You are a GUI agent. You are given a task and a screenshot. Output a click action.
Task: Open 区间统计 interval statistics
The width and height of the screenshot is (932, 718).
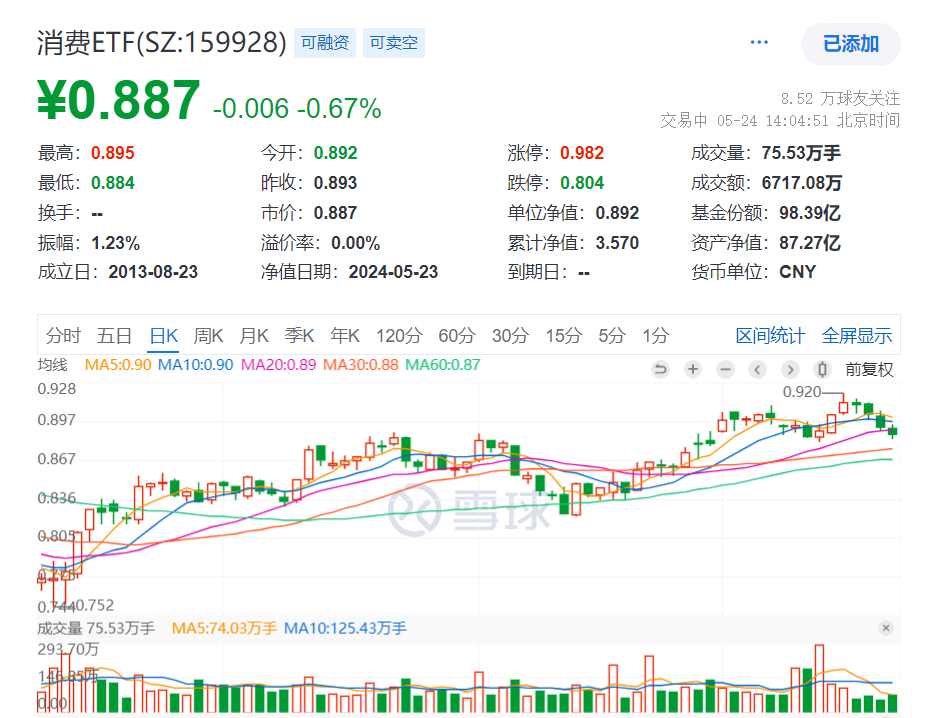770,336
